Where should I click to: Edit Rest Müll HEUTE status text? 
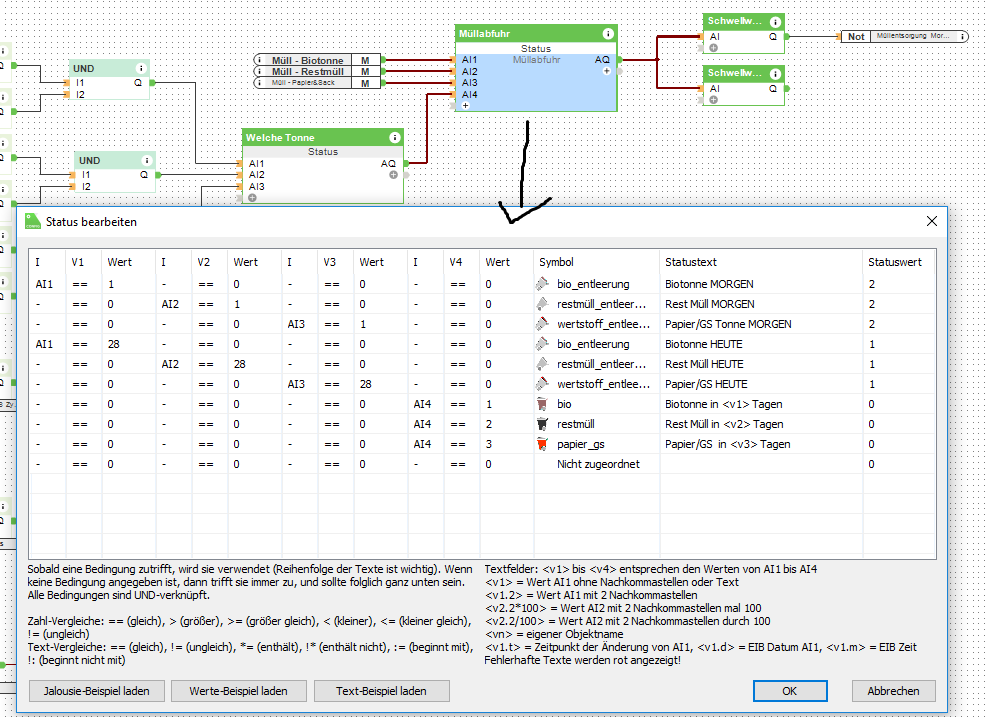pyautogui.click(x=704, y=364)
